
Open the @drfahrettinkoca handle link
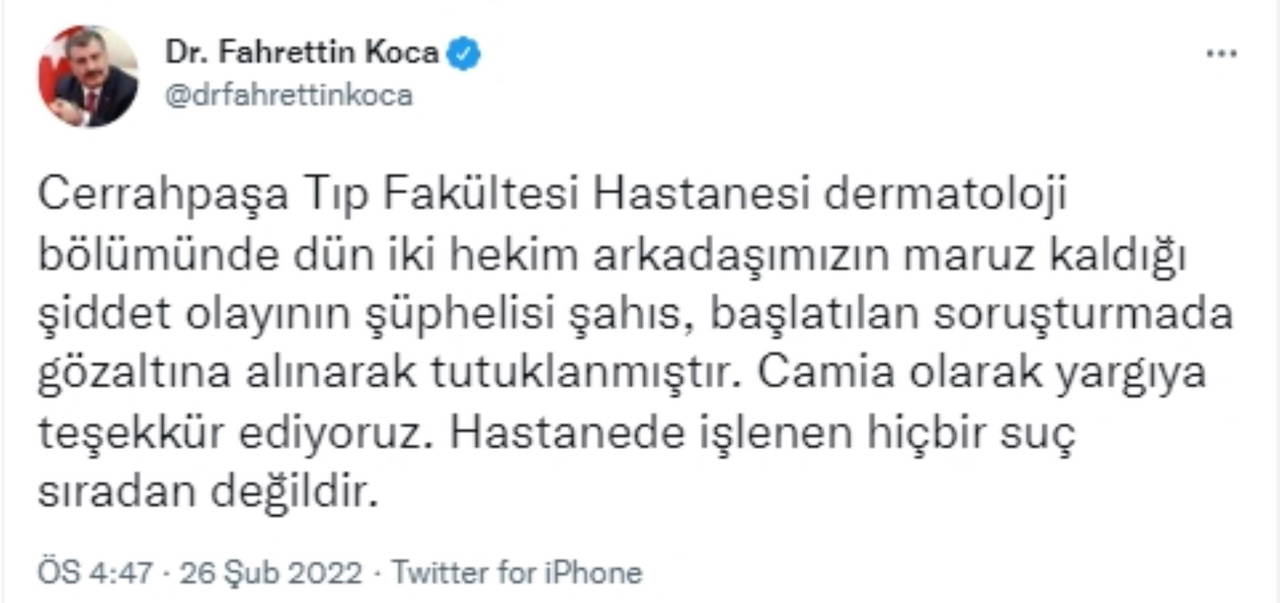click(x=287, y=96)
